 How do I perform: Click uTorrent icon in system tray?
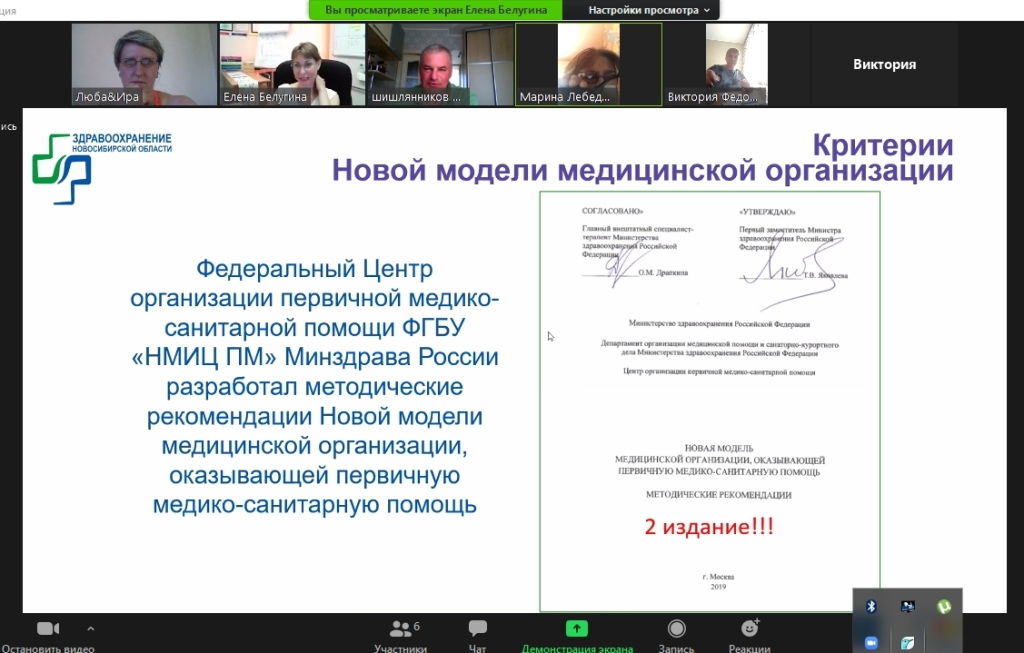(x=943, y=606)
